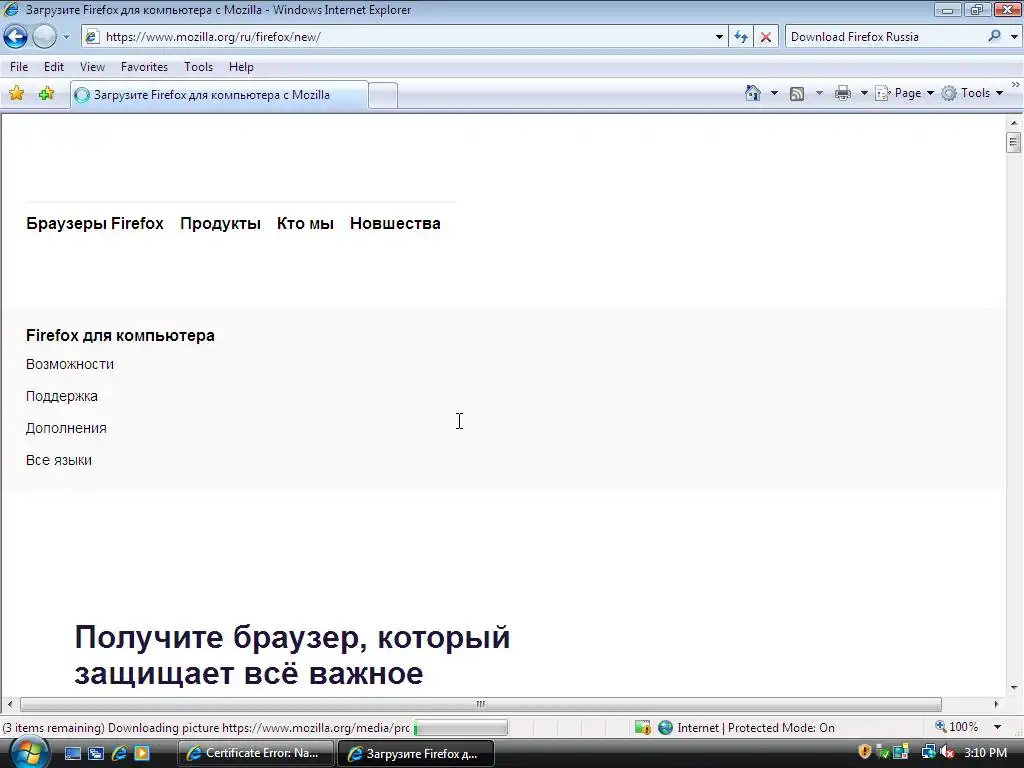Image resolution: width=1024 pixels, height=768 pixels.
Task: Open the search provider dropdown arrow
Action: [1014, 37]
